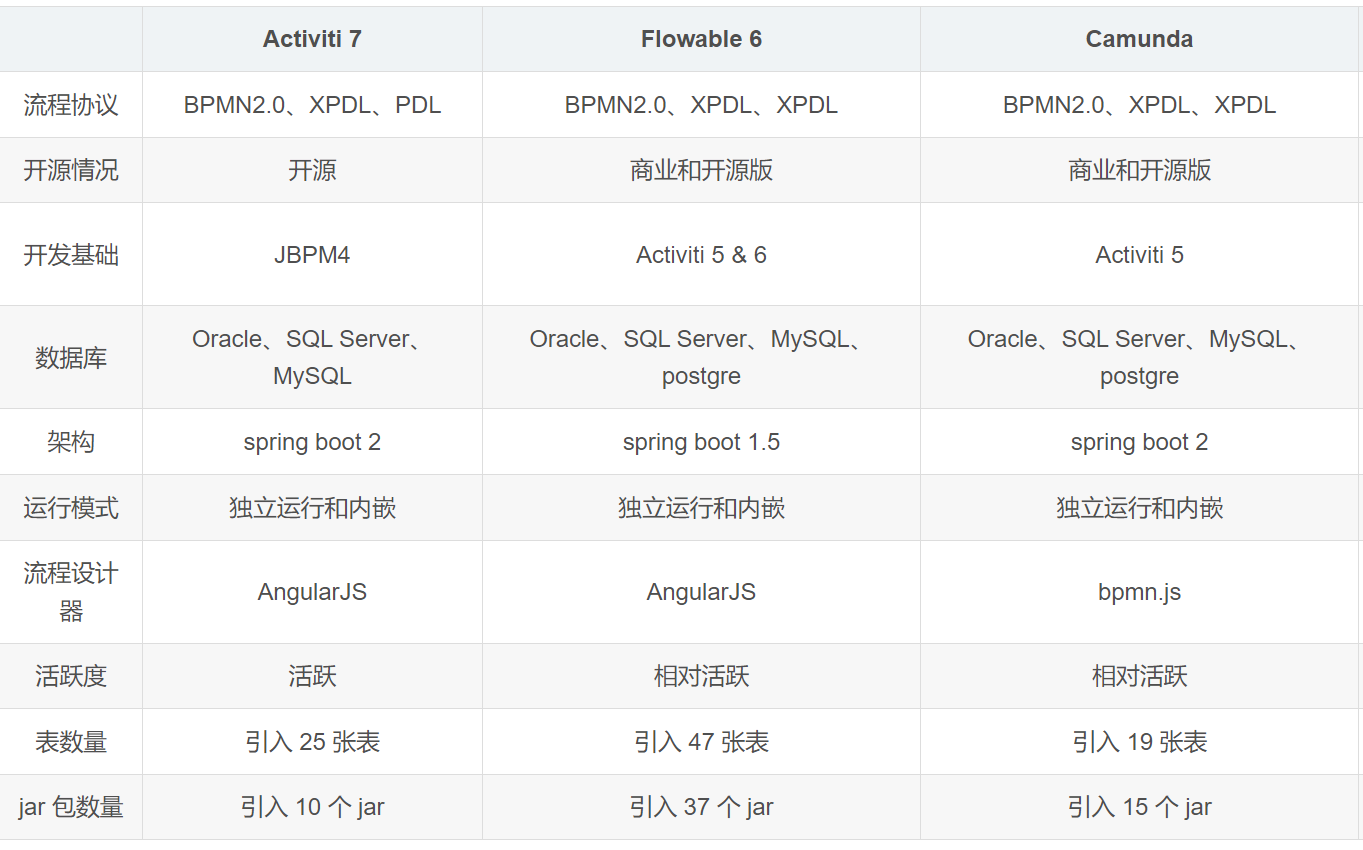This screenshot has height=850, width=1363.
Task: Click "AngularJS" in the Activiti 7 column
Action: coord(312,592)
